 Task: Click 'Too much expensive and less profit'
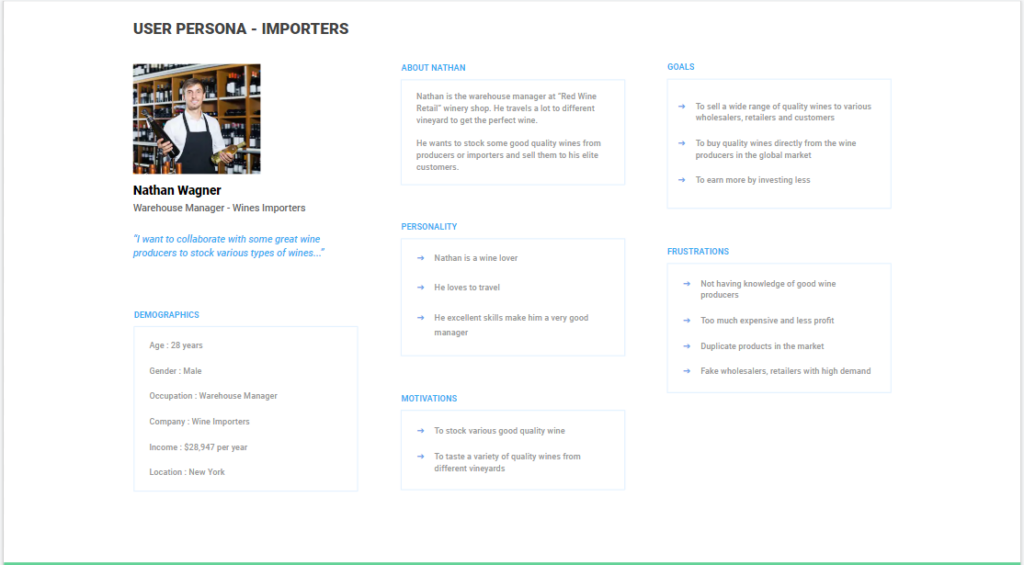767,320
